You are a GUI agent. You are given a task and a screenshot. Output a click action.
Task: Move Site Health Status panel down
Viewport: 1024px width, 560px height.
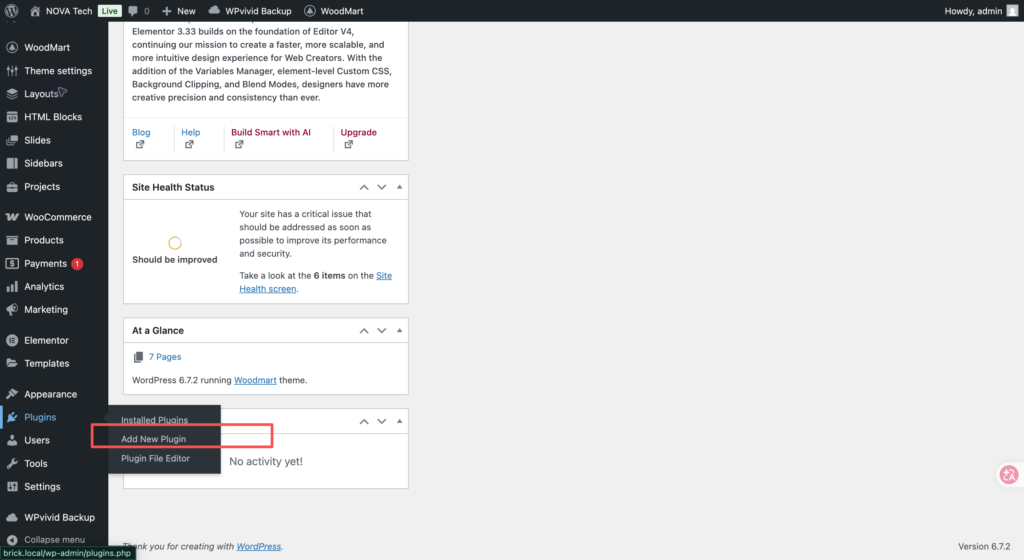[x=381, y=187]
